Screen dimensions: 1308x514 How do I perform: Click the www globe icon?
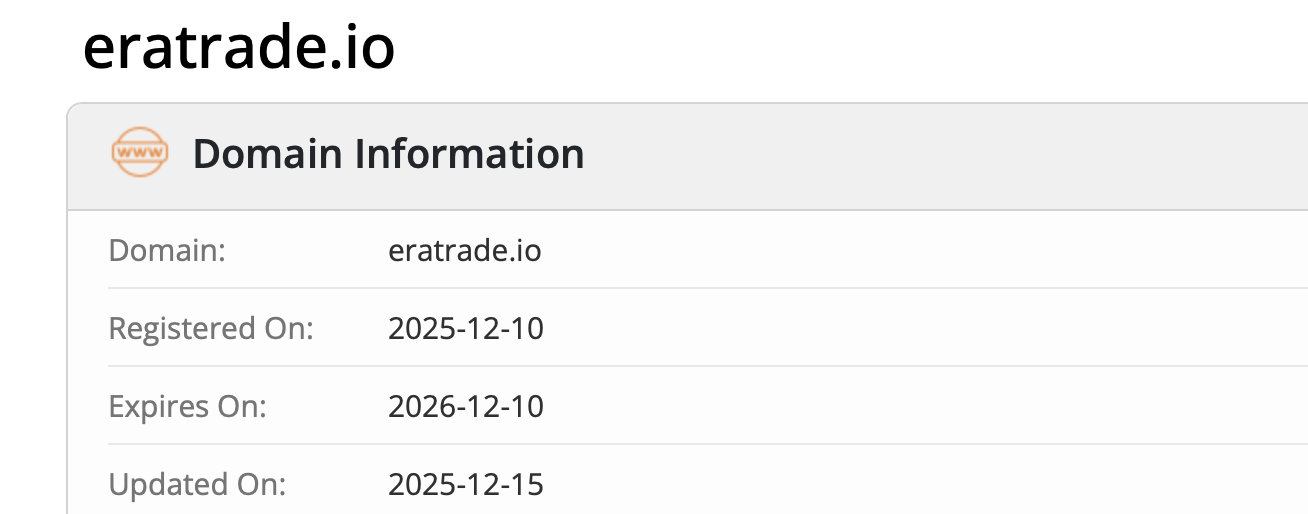(138, 153)
